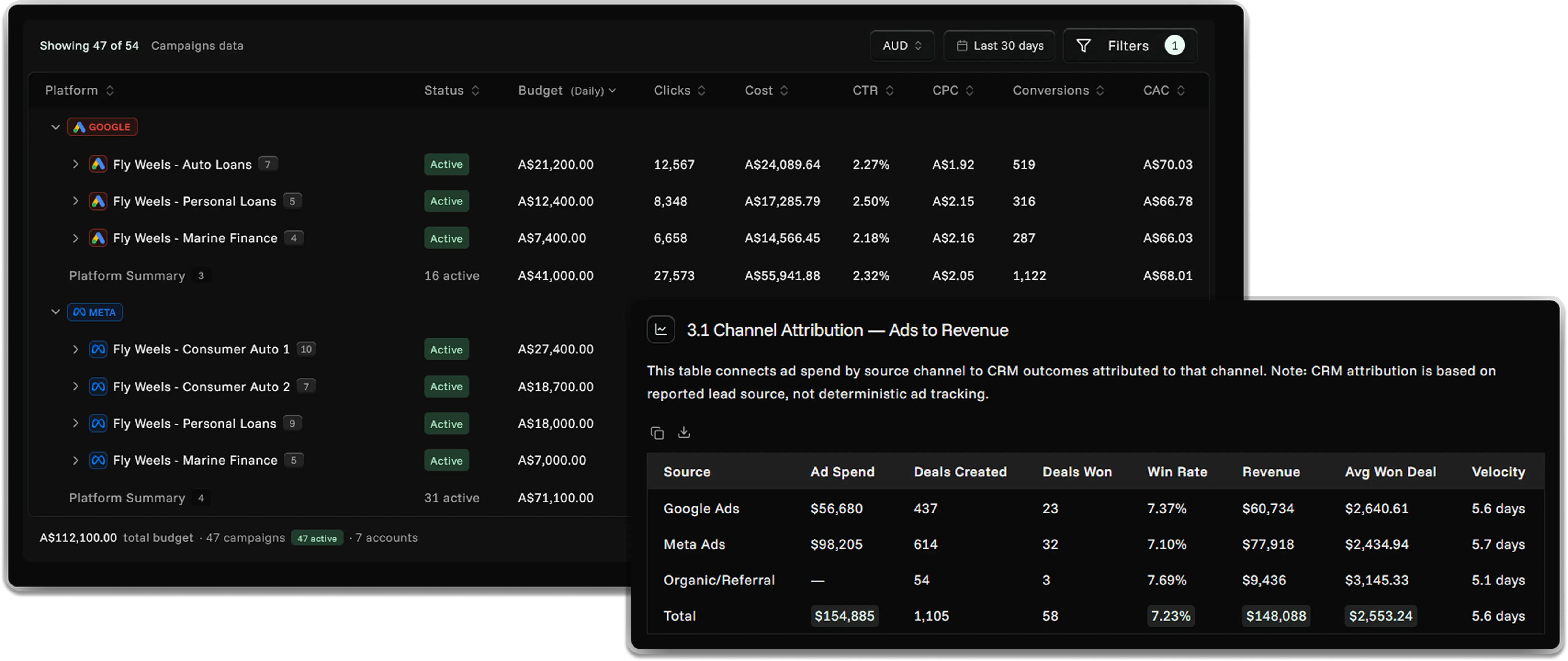This screenshot has width=1568, height=661.
Task: Click the Win Rate column header
Action: pyautogui.click(x=1177, y=472)
